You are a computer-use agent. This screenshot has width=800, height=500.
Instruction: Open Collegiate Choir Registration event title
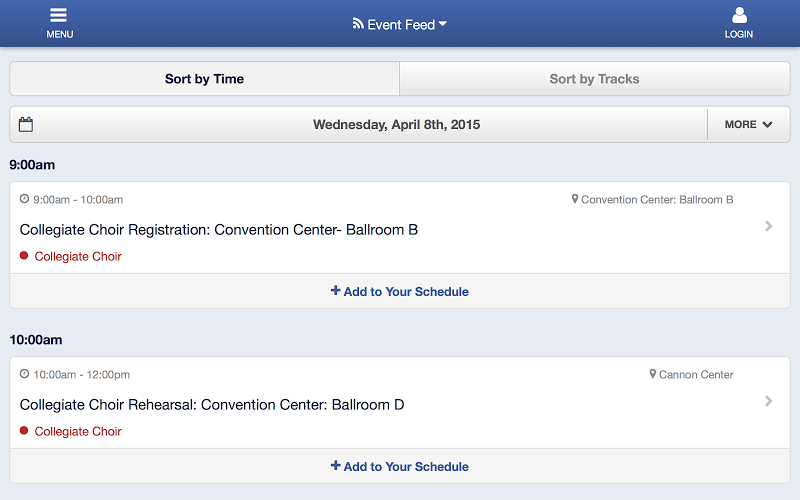[219, 230]
